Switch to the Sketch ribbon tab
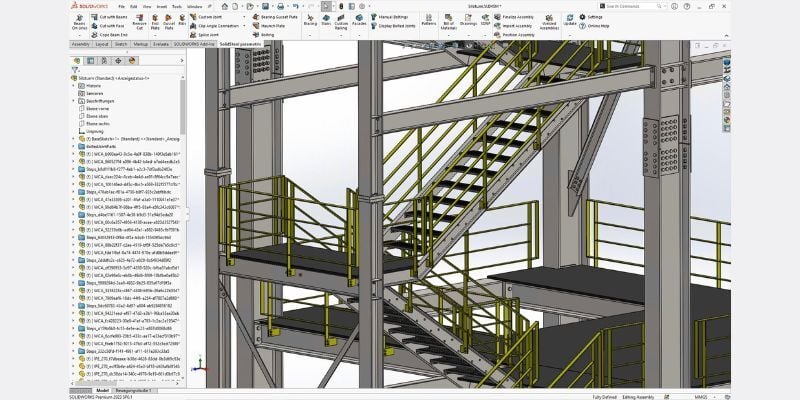Screen dimensions: 800x400 pos(121,44)
